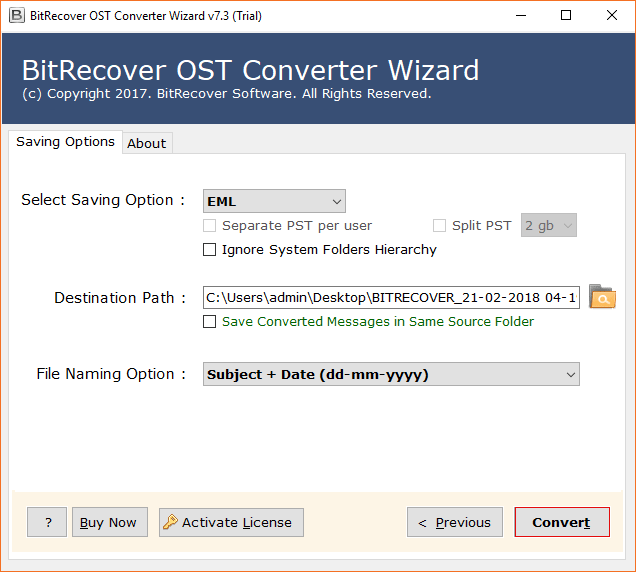Open the EML saving option dropdown
This screenshot has height=572, width=636.
click(274, 201)
